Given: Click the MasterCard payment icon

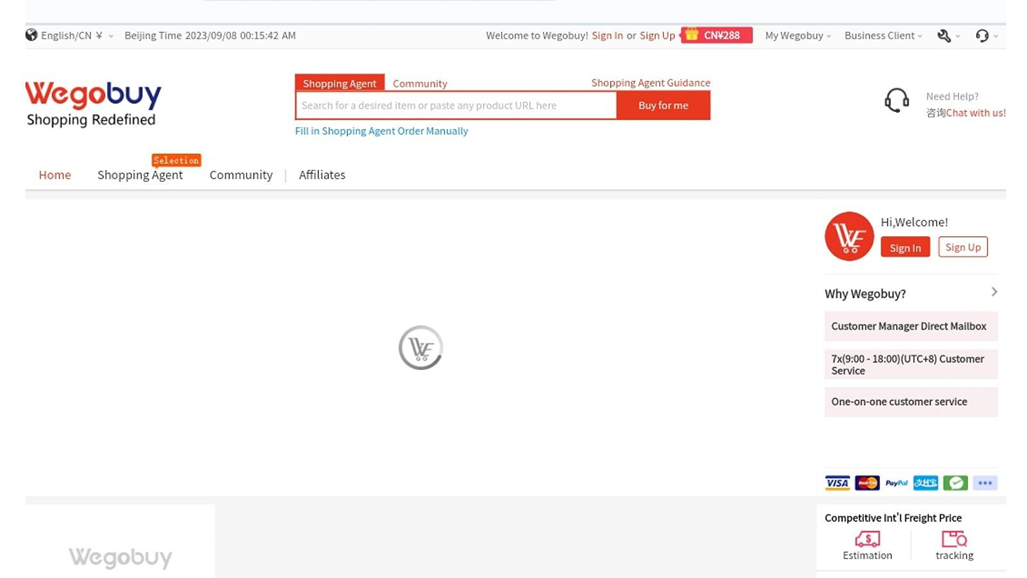Looking at the screenshot, I should [867, 483].
